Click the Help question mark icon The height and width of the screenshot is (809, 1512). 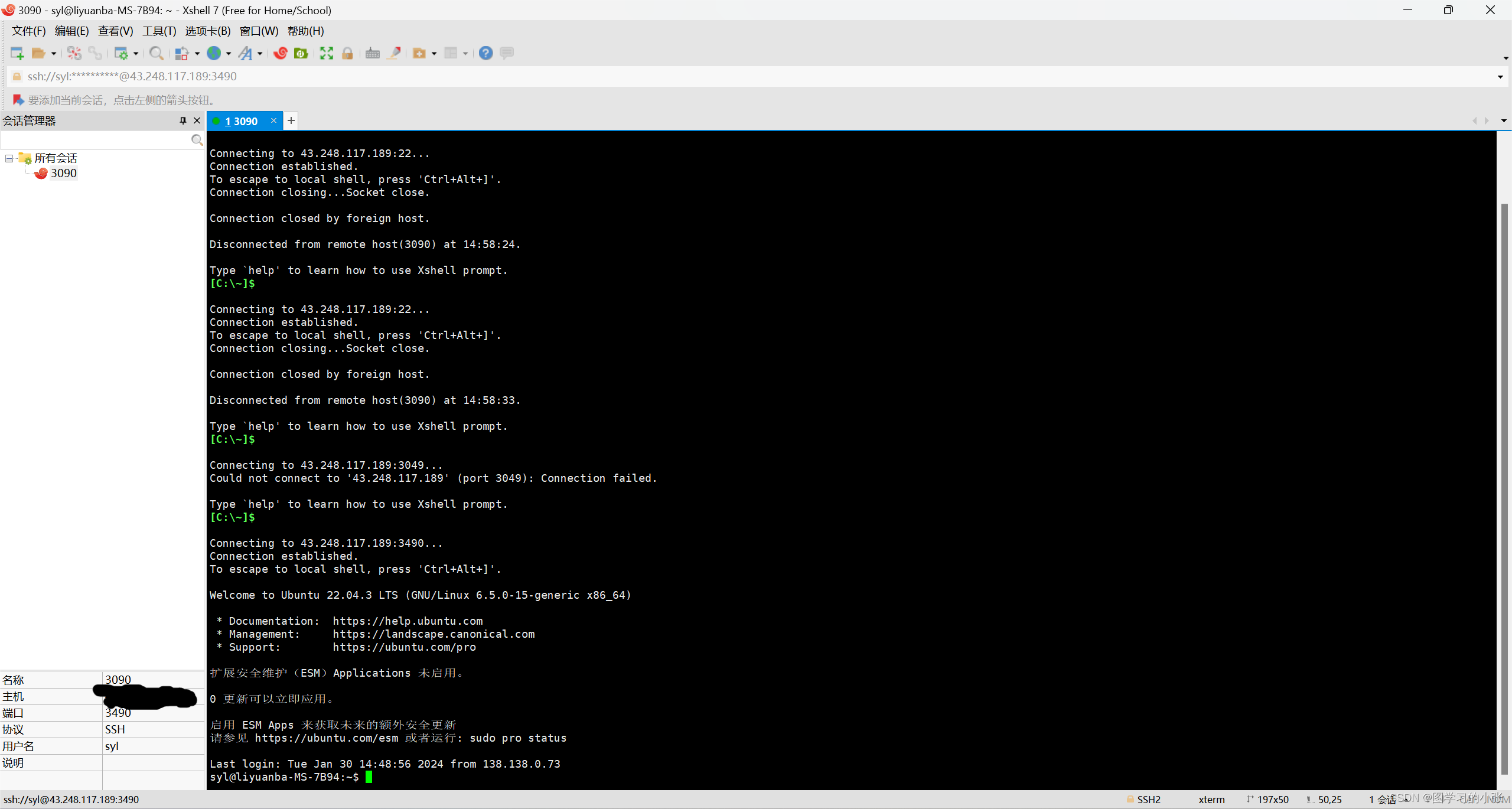pyautogui.click(x=485, y=53)
